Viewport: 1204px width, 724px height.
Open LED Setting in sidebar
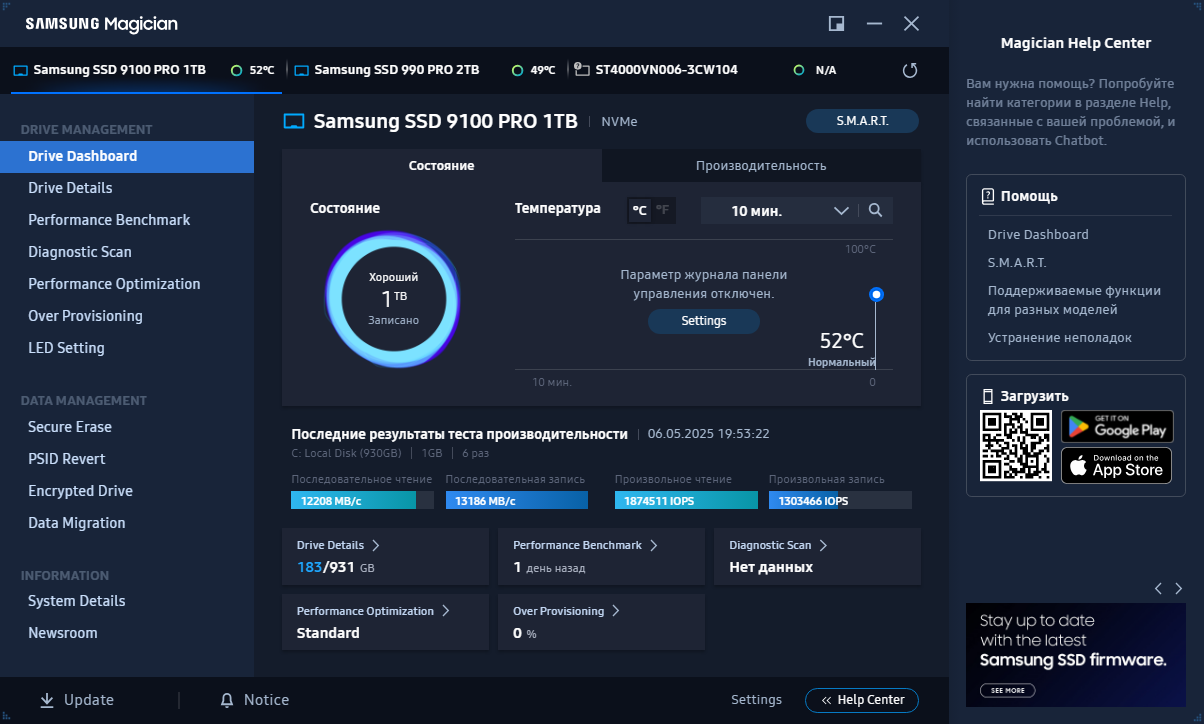point(127,348)
